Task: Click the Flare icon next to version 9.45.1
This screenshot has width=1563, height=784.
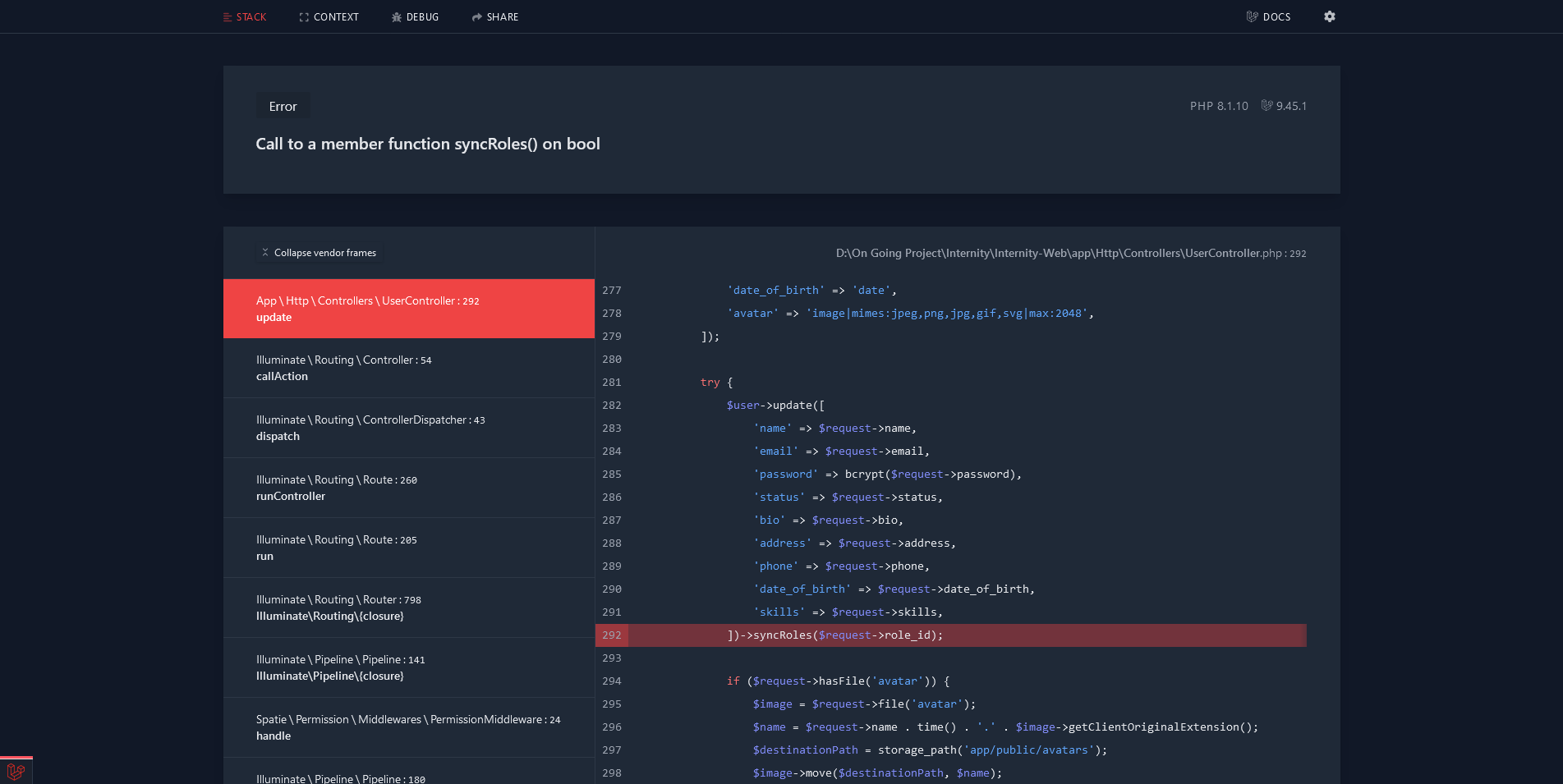Action: pos(1266,105)
